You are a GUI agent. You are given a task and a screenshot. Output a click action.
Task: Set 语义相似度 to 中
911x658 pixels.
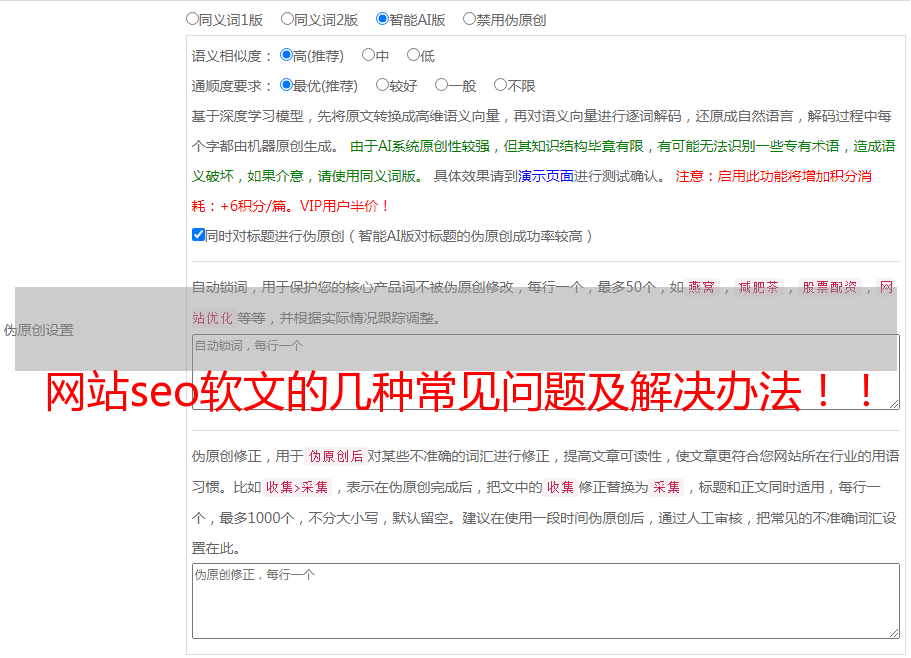(368, 55)
